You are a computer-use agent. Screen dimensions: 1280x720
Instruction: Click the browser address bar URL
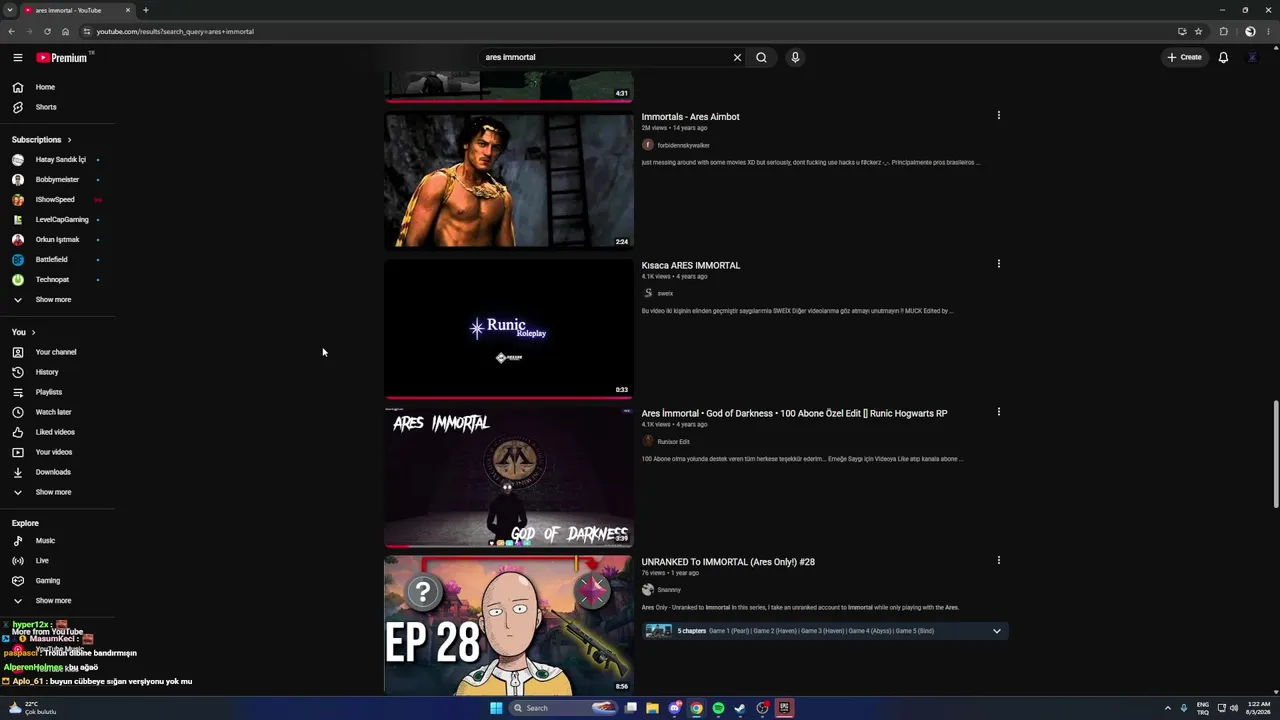175,31
